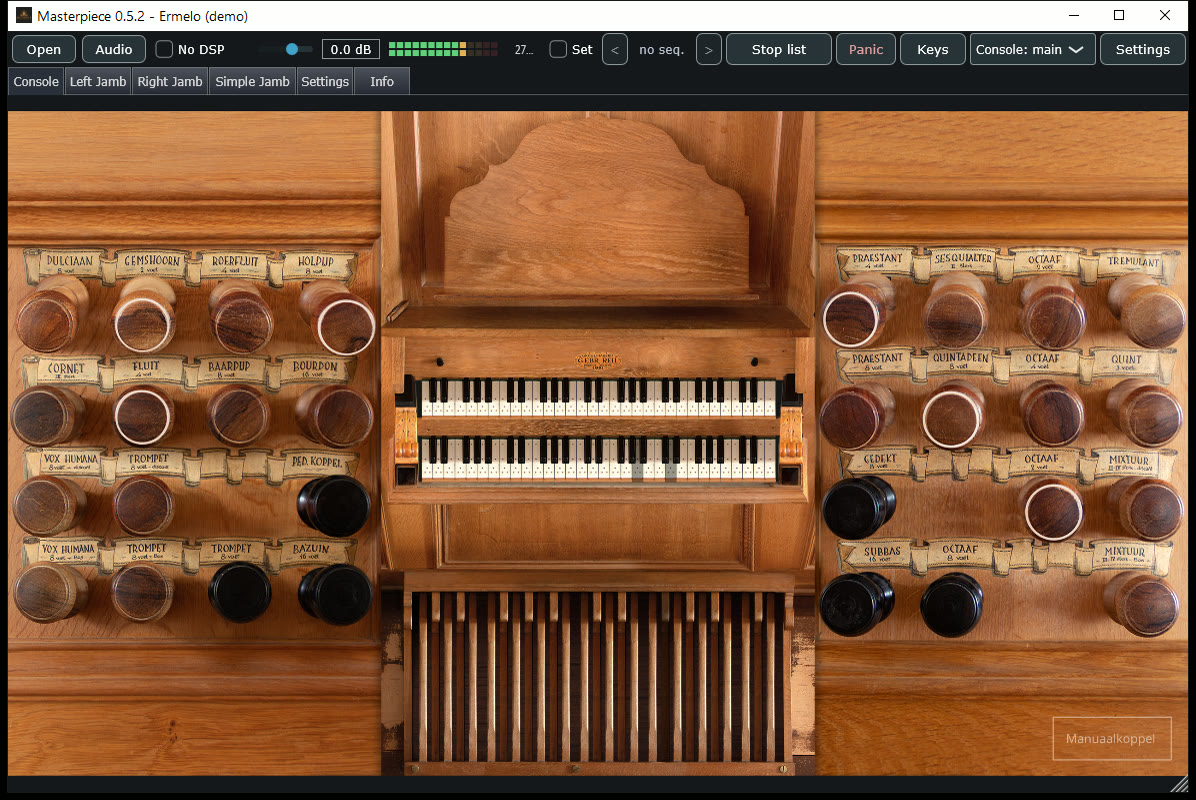1196x800 pixels.
Task: Show the Stop list
Action: tap(779, 50)
